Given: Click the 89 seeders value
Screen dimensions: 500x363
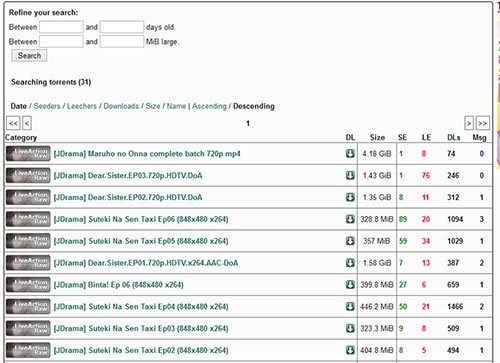Looking at the screenshot, I should point(403,219).
